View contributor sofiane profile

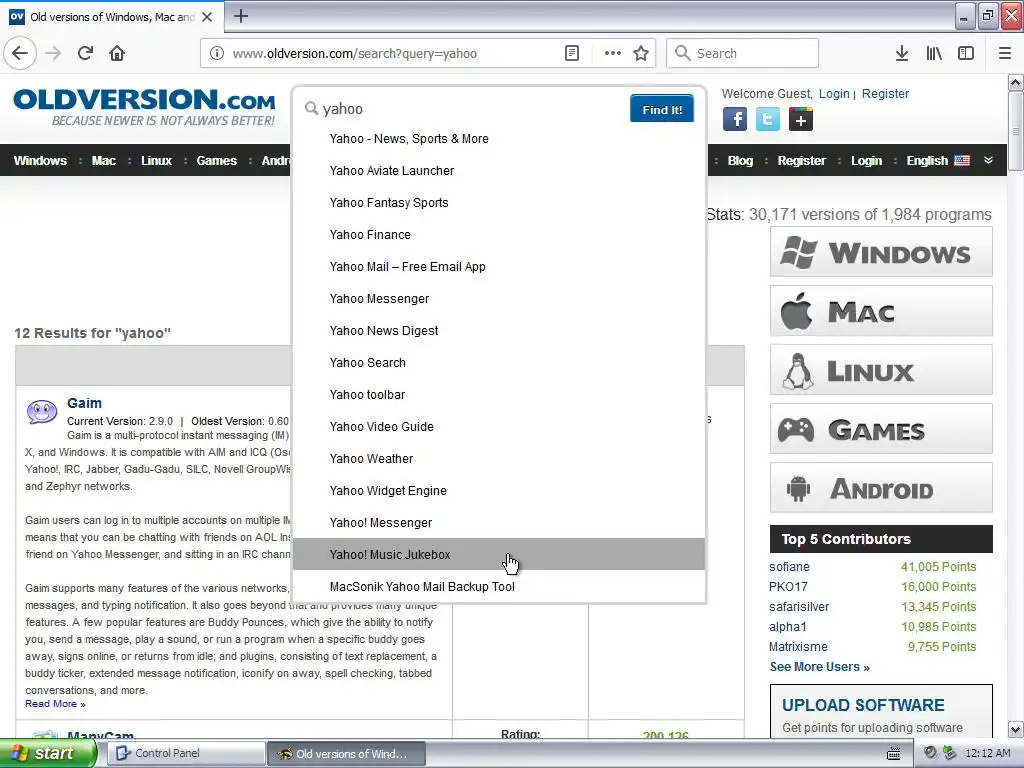tap(789, 567)
